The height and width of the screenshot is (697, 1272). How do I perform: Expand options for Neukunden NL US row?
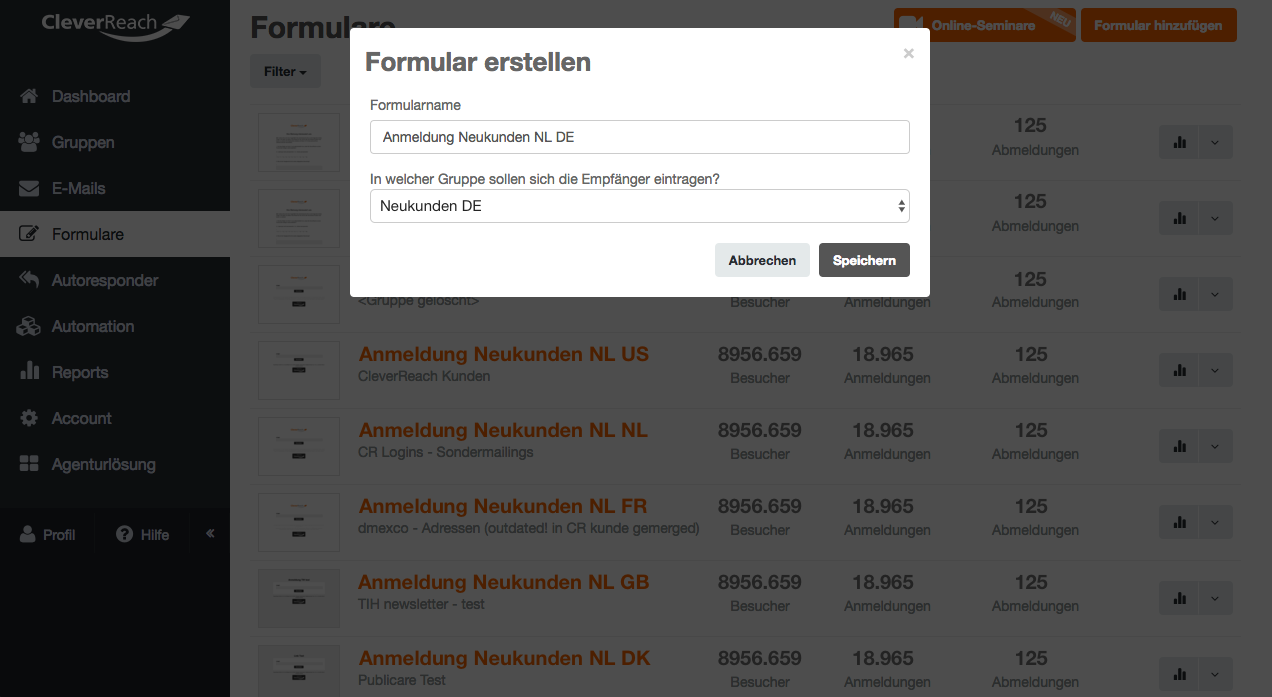click(x=1216, y=370)
